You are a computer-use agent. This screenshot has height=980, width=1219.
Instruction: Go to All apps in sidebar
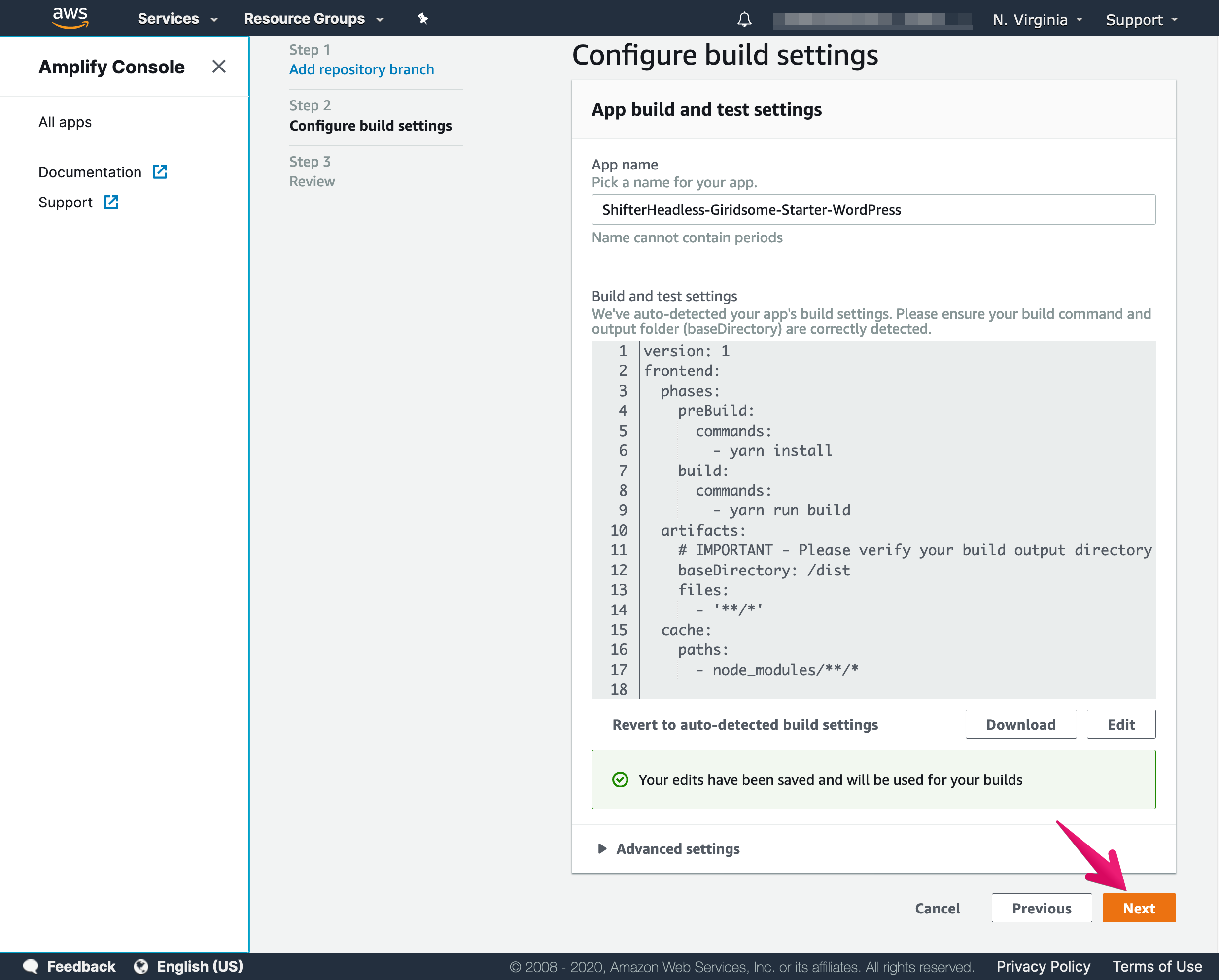click(65, 122)
